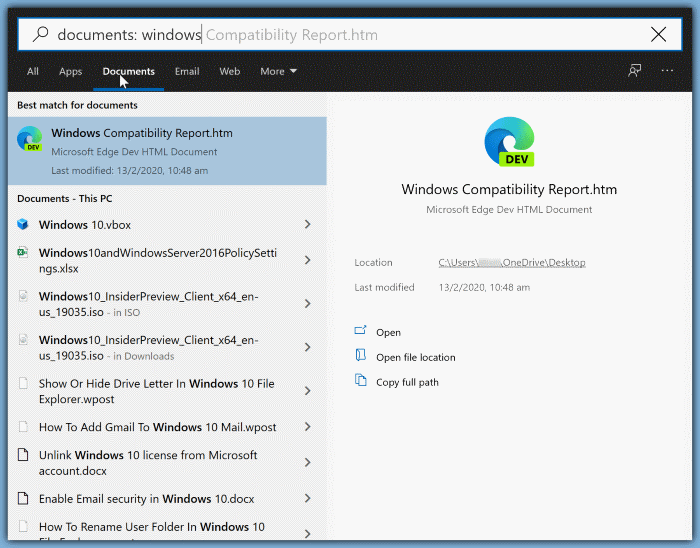The width and height of the screenshot is (700, 548).
Task: Click Copy full path text
Action: pyautogui.click(x=407, y=382)
